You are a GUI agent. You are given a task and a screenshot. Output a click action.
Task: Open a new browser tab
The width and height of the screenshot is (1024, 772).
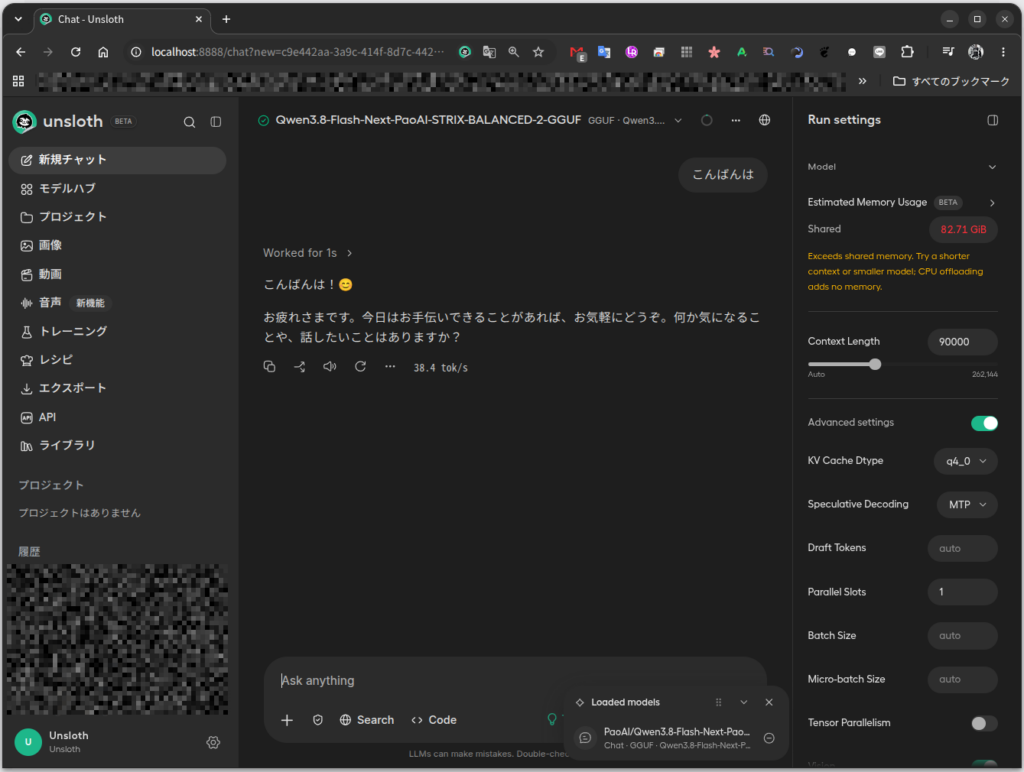tap(226, 20)
